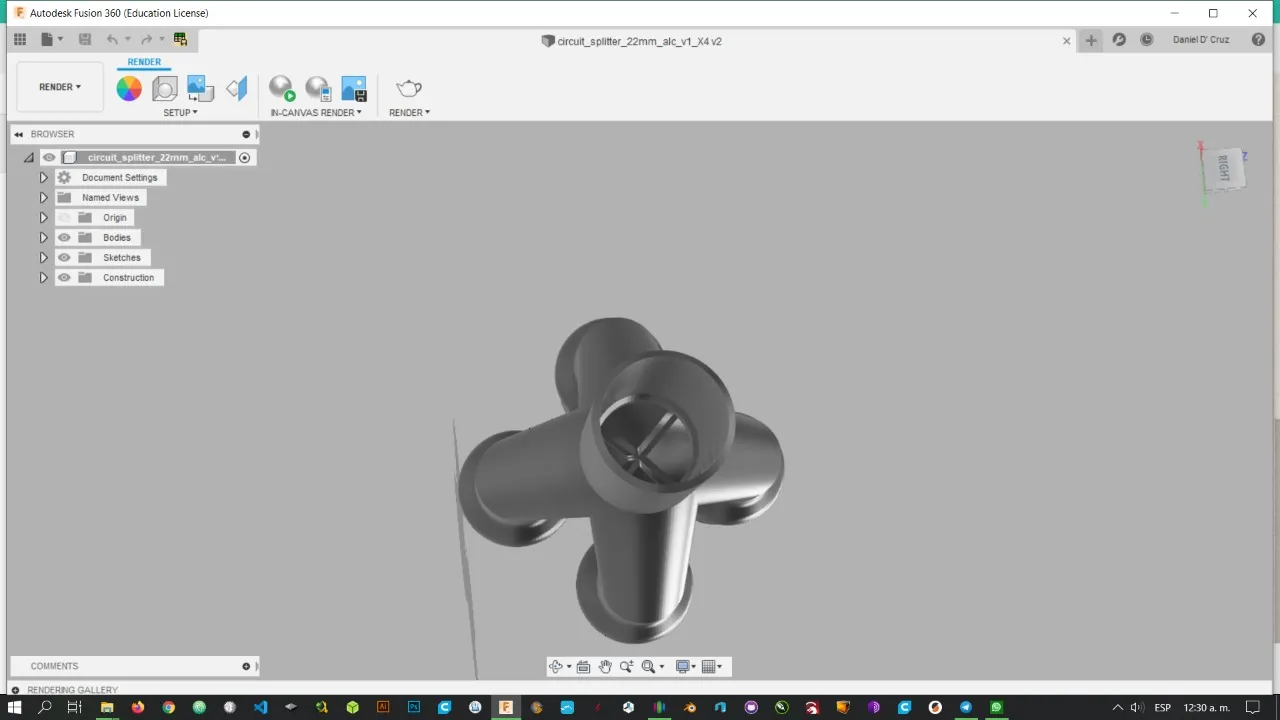Click the Document Settings gear icon
The image size is (1280, 720).
coord(64,178)
